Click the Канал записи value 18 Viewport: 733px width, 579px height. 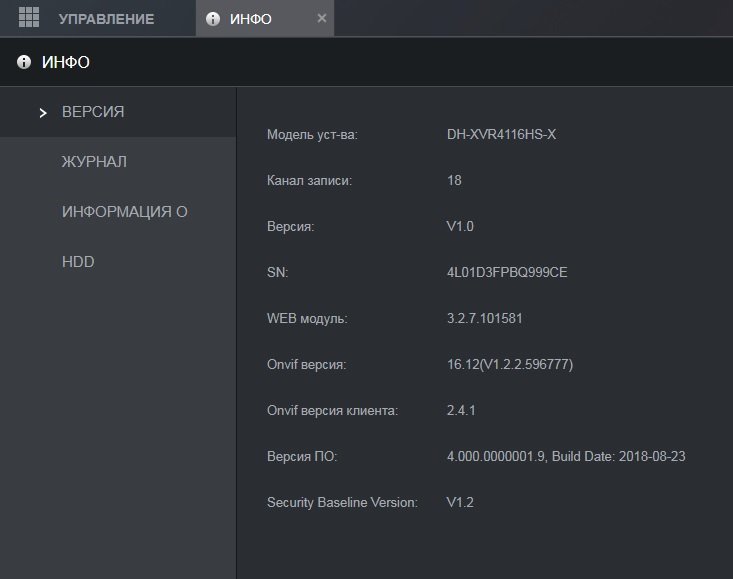[x=454, y=180]
